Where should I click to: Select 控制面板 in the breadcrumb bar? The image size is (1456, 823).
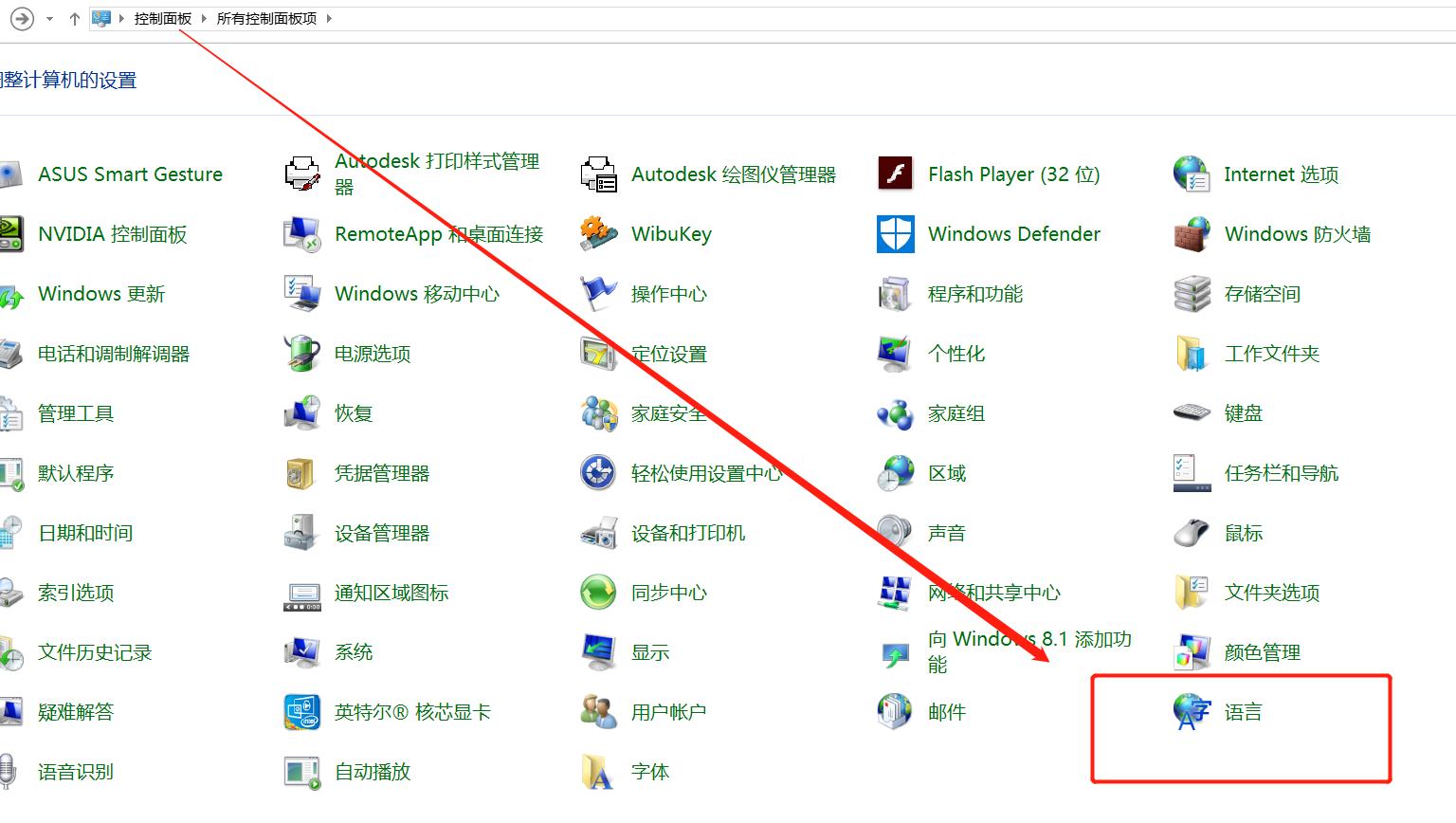click(x=161, y=18)
